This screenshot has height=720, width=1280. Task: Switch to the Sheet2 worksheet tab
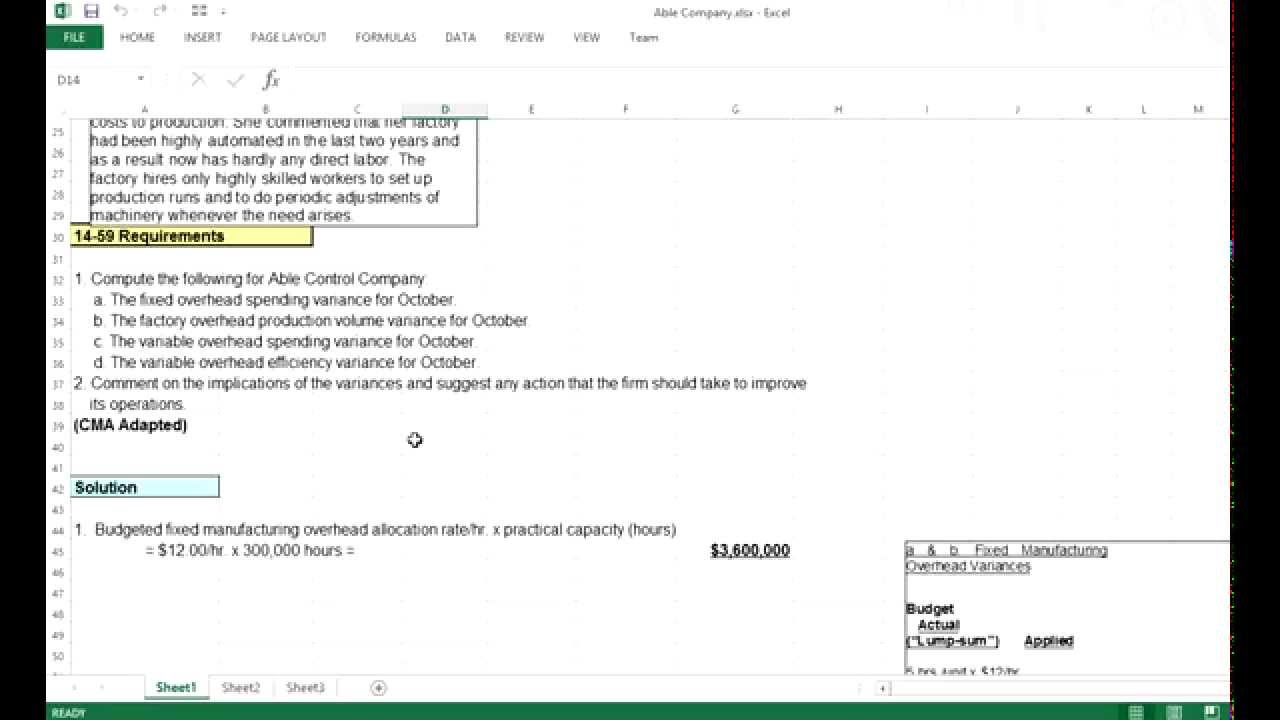(x=241, y=687)
